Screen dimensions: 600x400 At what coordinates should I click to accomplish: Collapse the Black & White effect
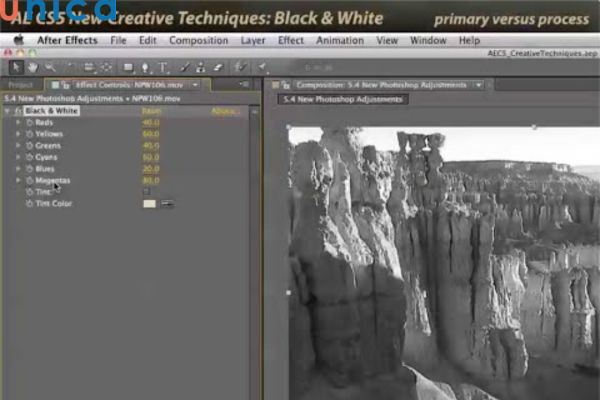tap(8, 111)
